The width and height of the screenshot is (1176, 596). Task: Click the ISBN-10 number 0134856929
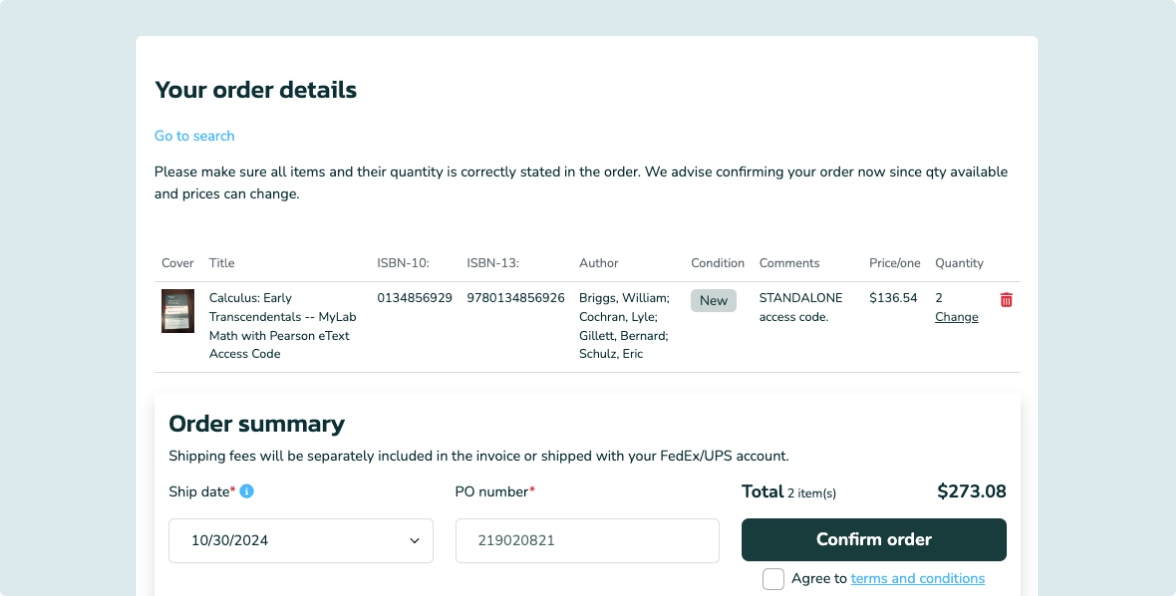pos(415,298)
